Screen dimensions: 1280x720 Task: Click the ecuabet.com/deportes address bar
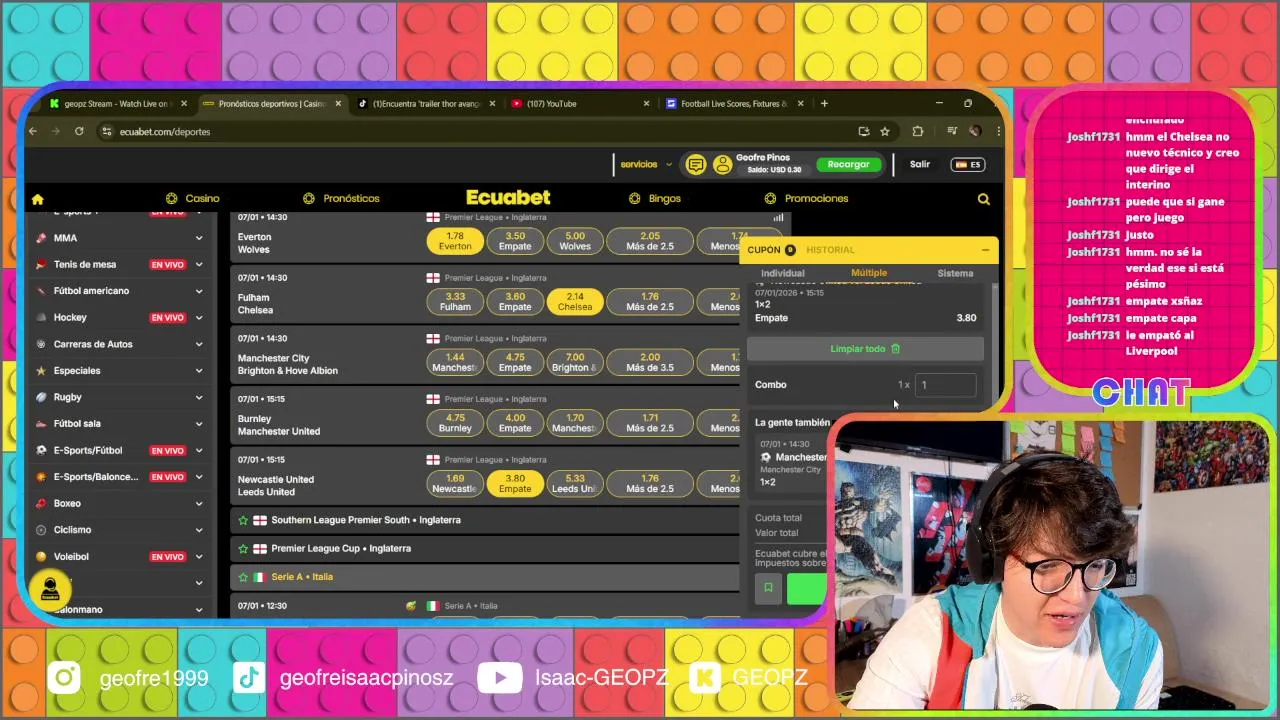click(480, 131)
